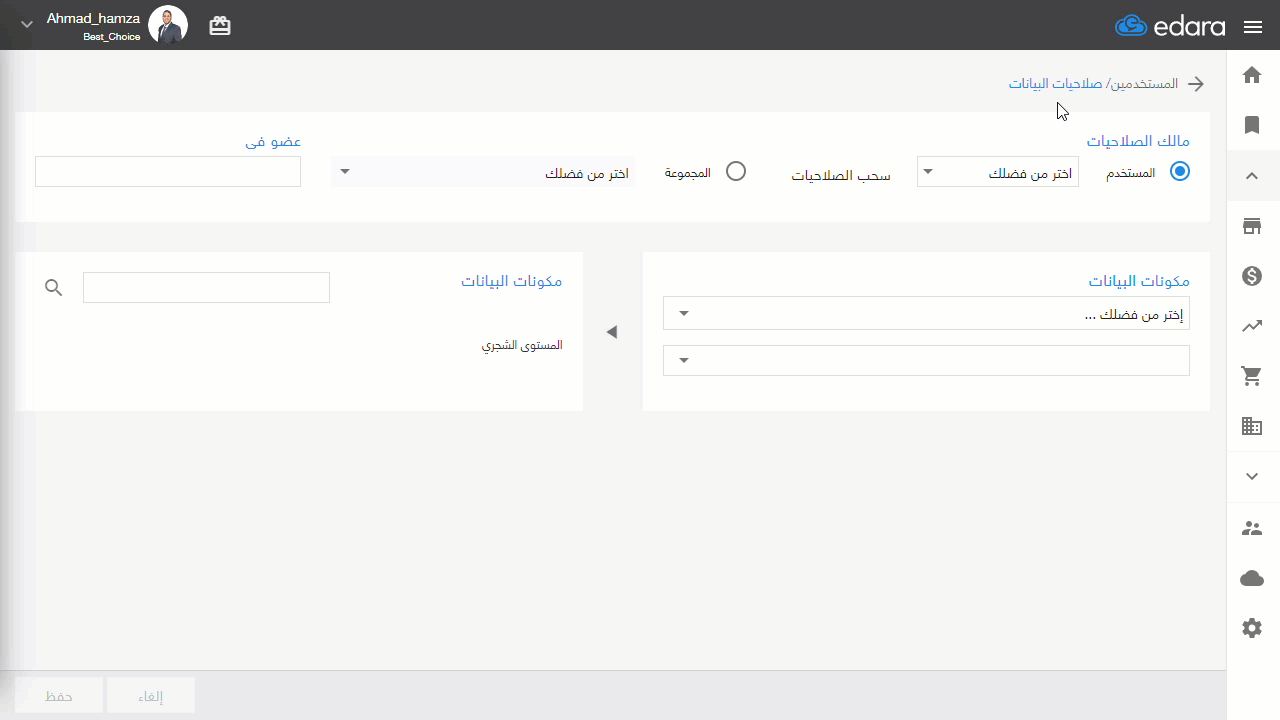This screenshot has width=1280, height=720.
Task: Open المستخدمين breadcrumb link
Action: pyautogui.click(x=1145, y=84)
